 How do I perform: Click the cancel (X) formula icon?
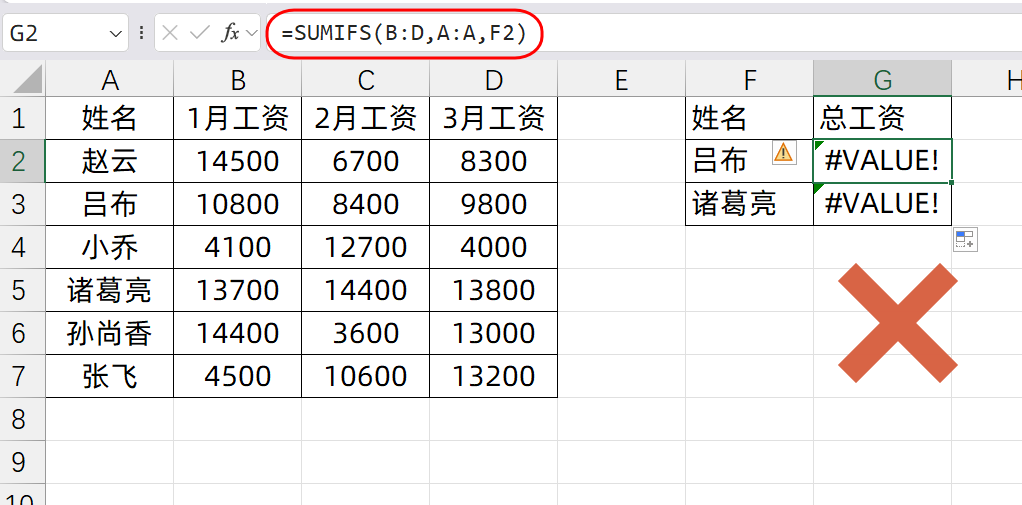point(169,33)
